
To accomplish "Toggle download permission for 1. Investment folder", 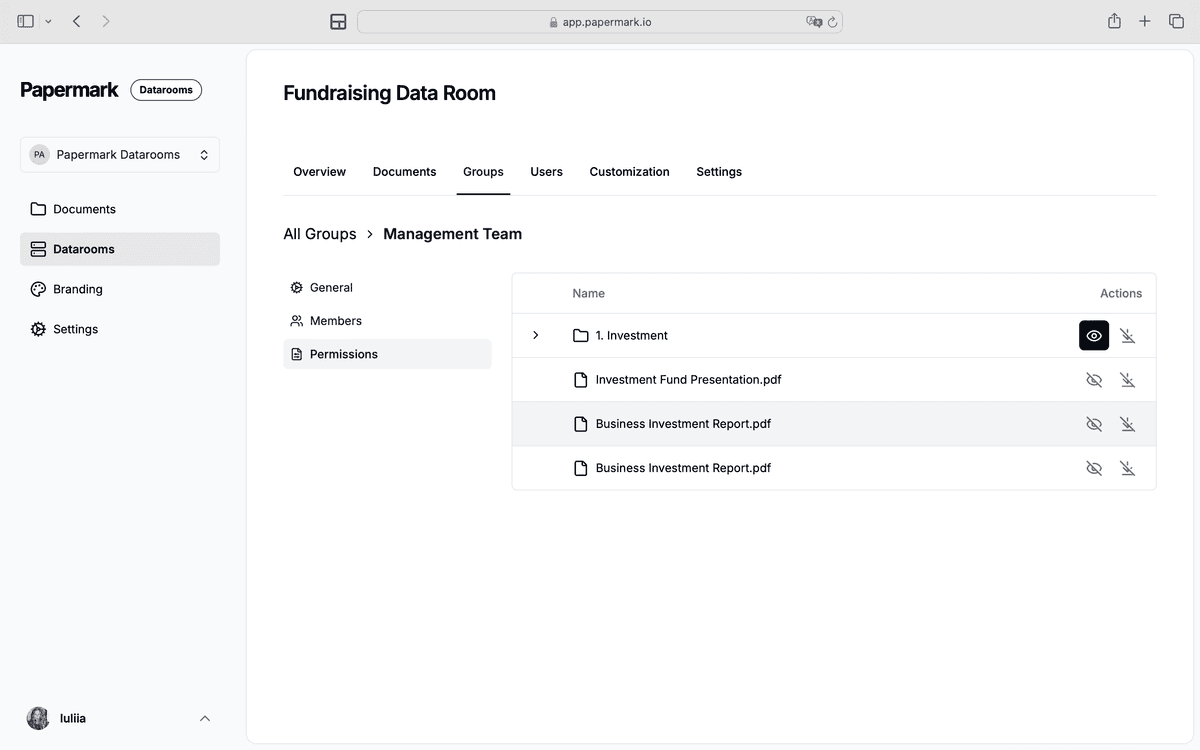I will pyautogui.click(x=1127, y=336).
